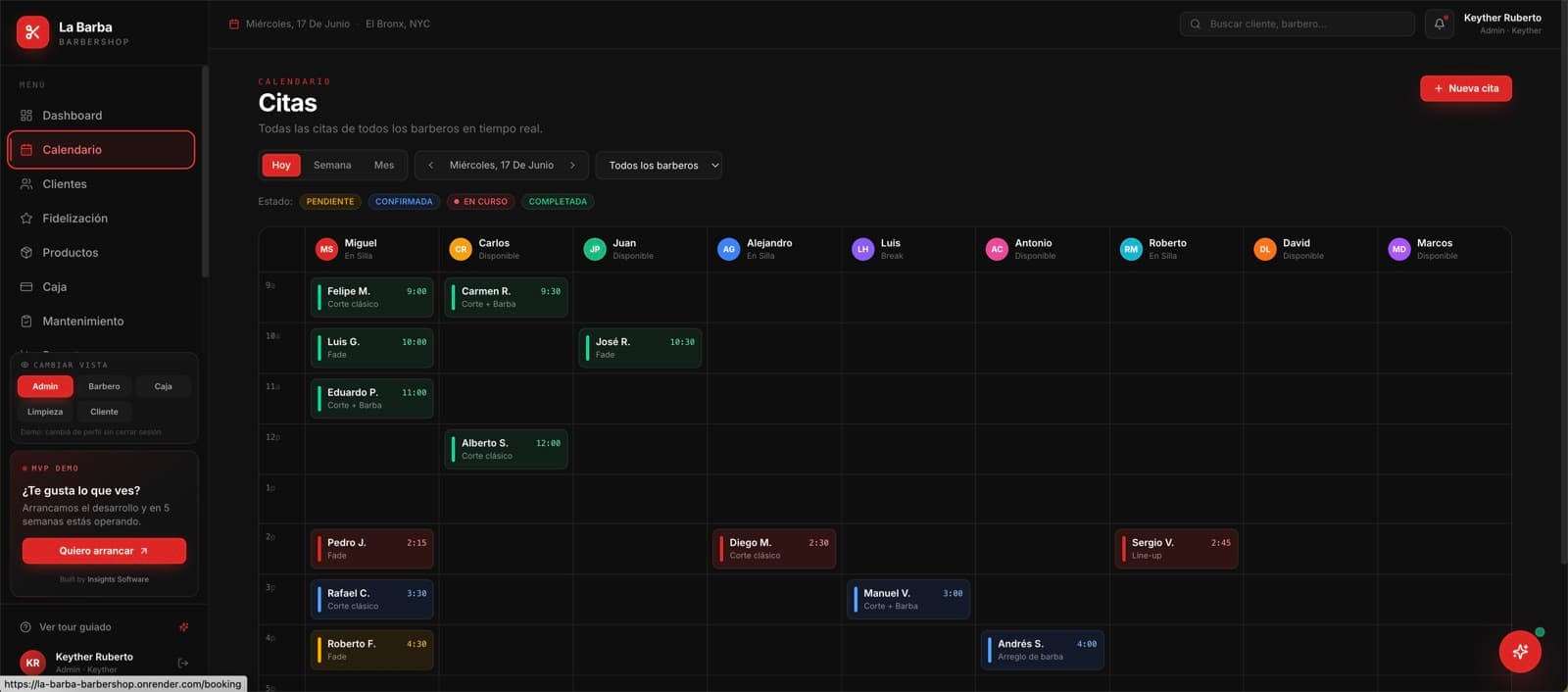Open the notifications bell
Screen dimensions: 1568x692
(1439, 25)
